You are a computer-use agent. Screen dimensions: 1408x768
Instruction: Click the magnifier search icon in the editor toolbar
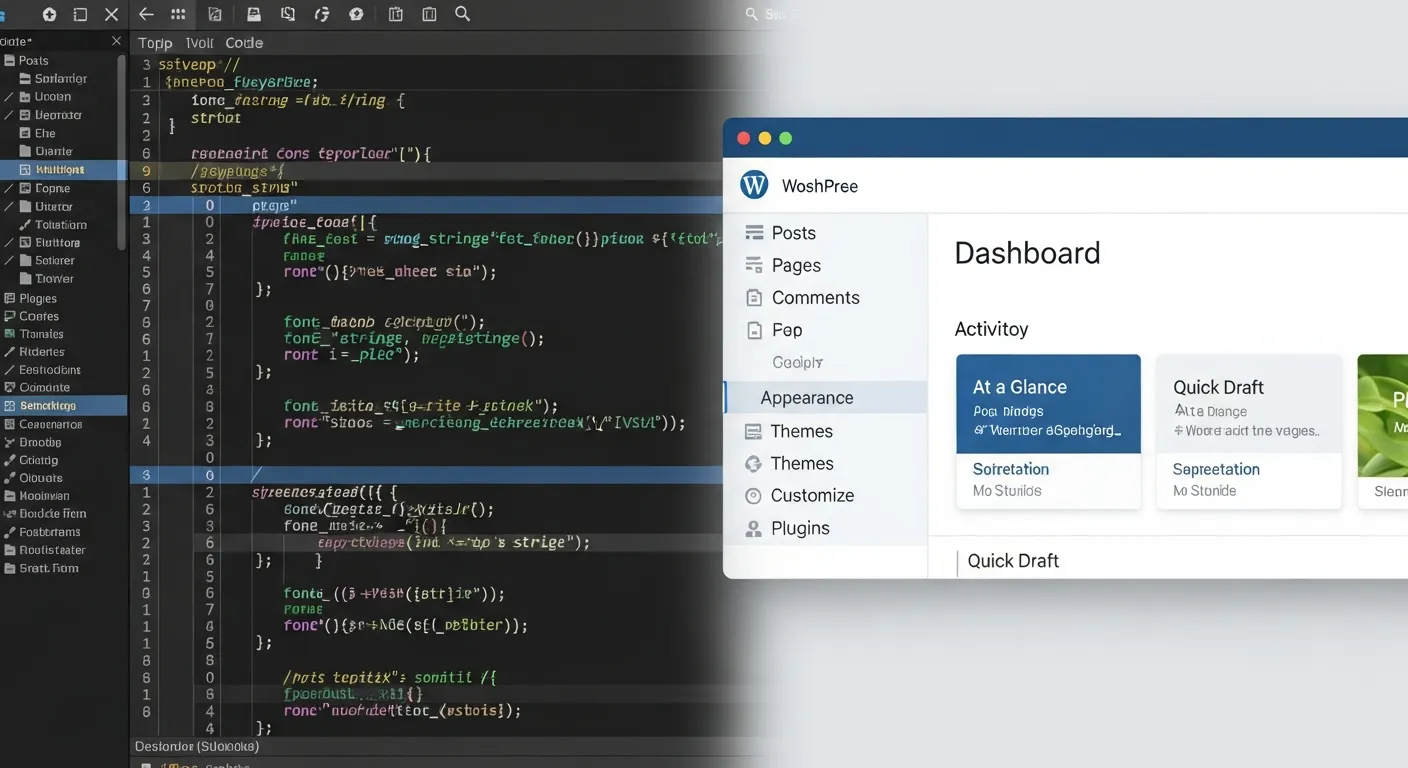(x=462, y=14)
